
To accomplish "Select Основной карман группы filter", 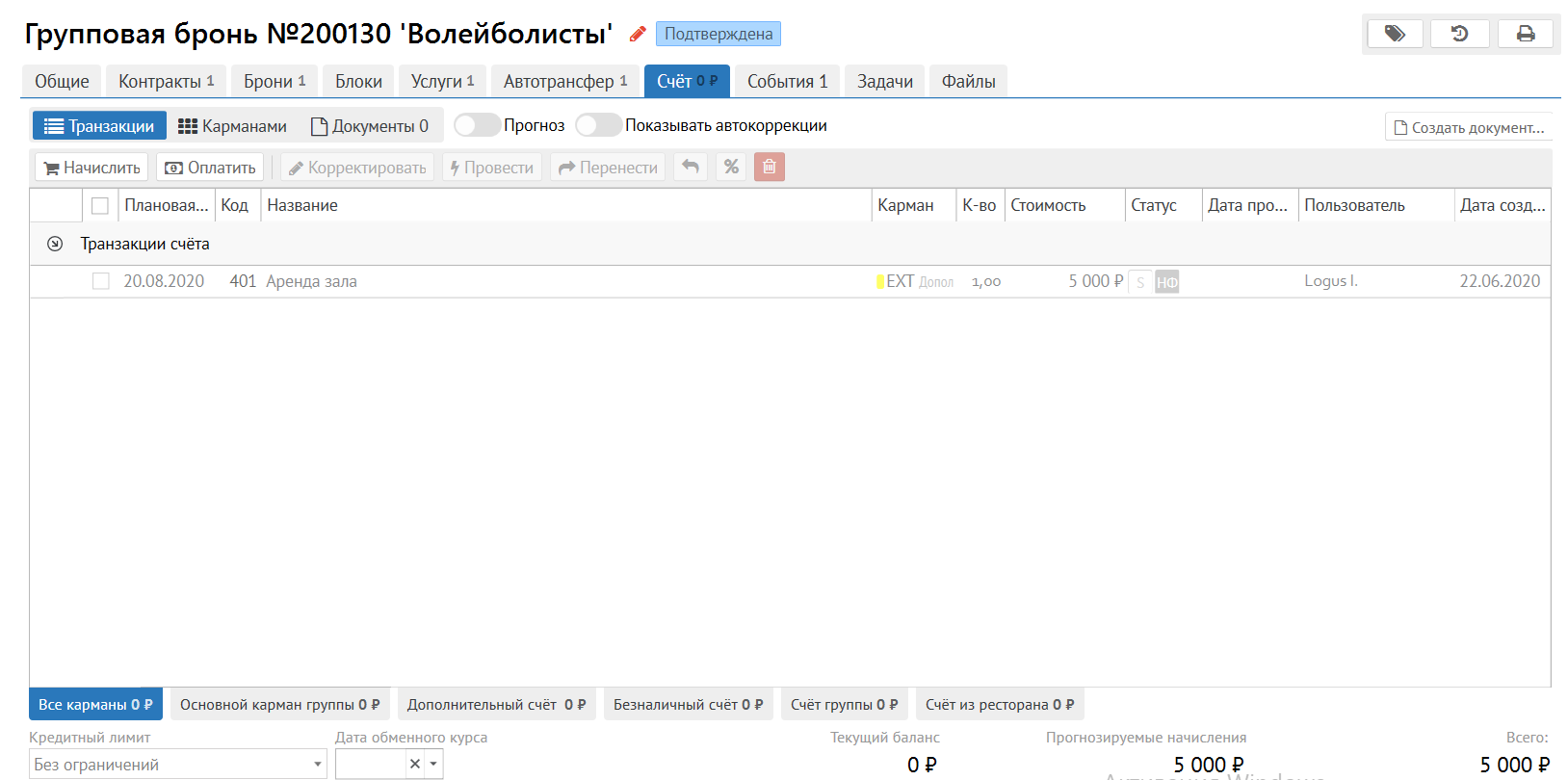I will (x=280, y=704).
